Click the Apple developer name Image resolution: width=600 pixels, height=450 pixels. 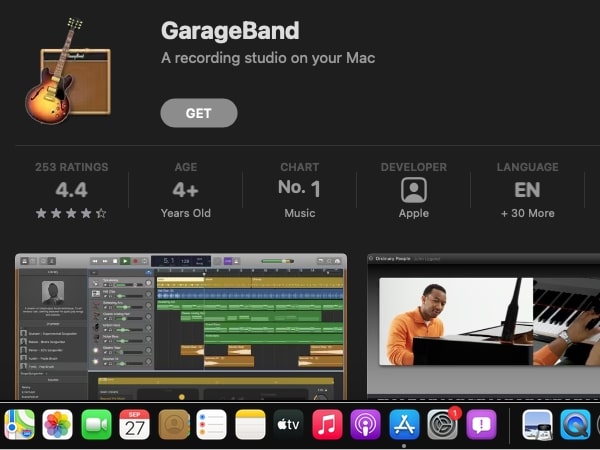coord(414,214)
